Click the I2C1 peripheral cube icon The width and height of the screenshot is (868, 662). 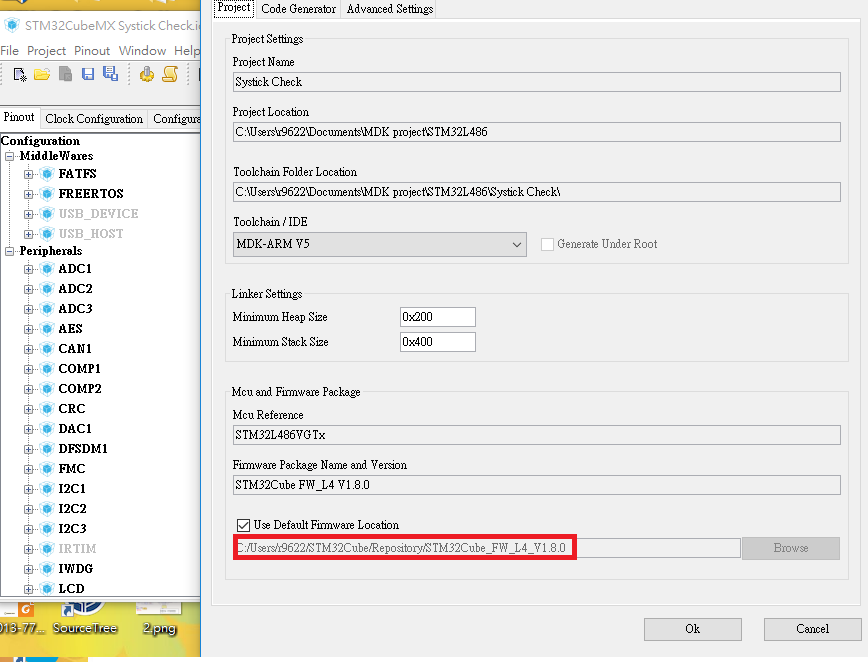click(x=48, y=489)
